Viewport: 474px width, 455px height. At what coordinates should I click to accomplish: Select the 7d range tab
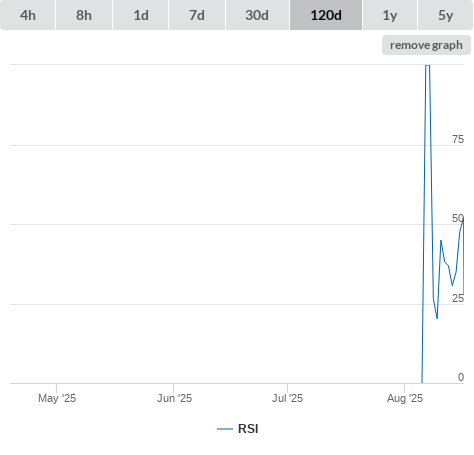click(197, 15)
